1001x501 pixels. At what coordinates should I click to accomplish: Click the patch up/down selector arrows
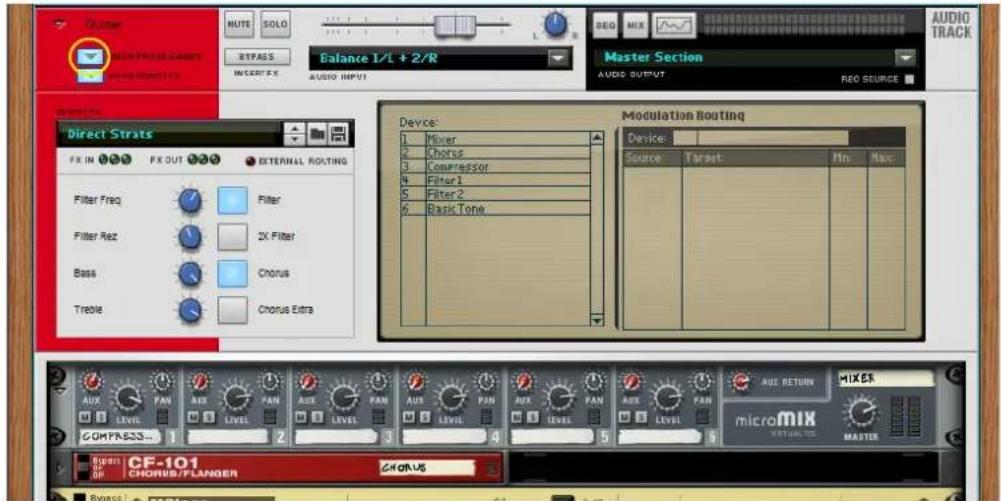[294, 135]
